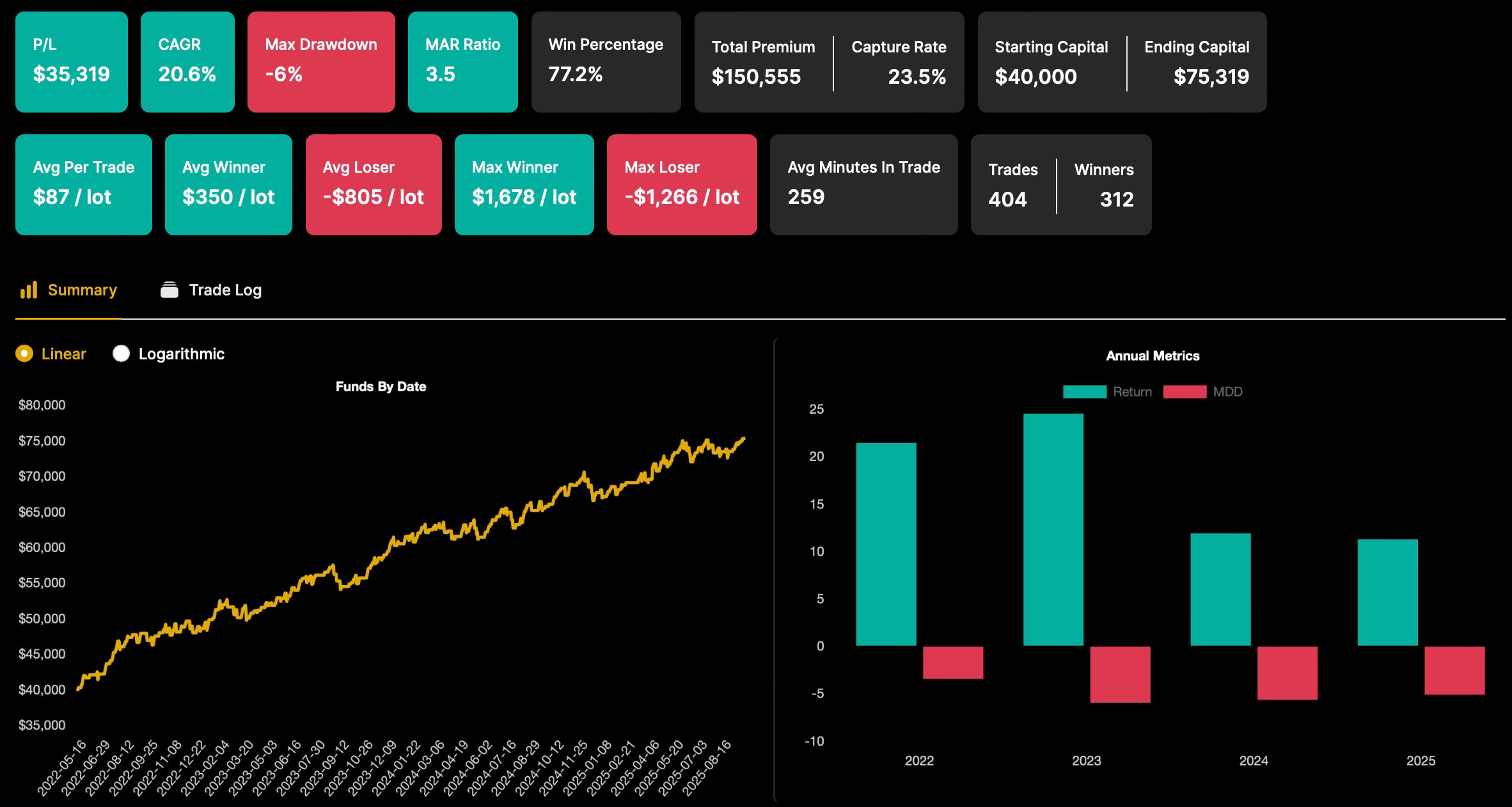Click the 2023 Return bar
This screenshot has height=807, width=1512.
[x=1053, y=529]
